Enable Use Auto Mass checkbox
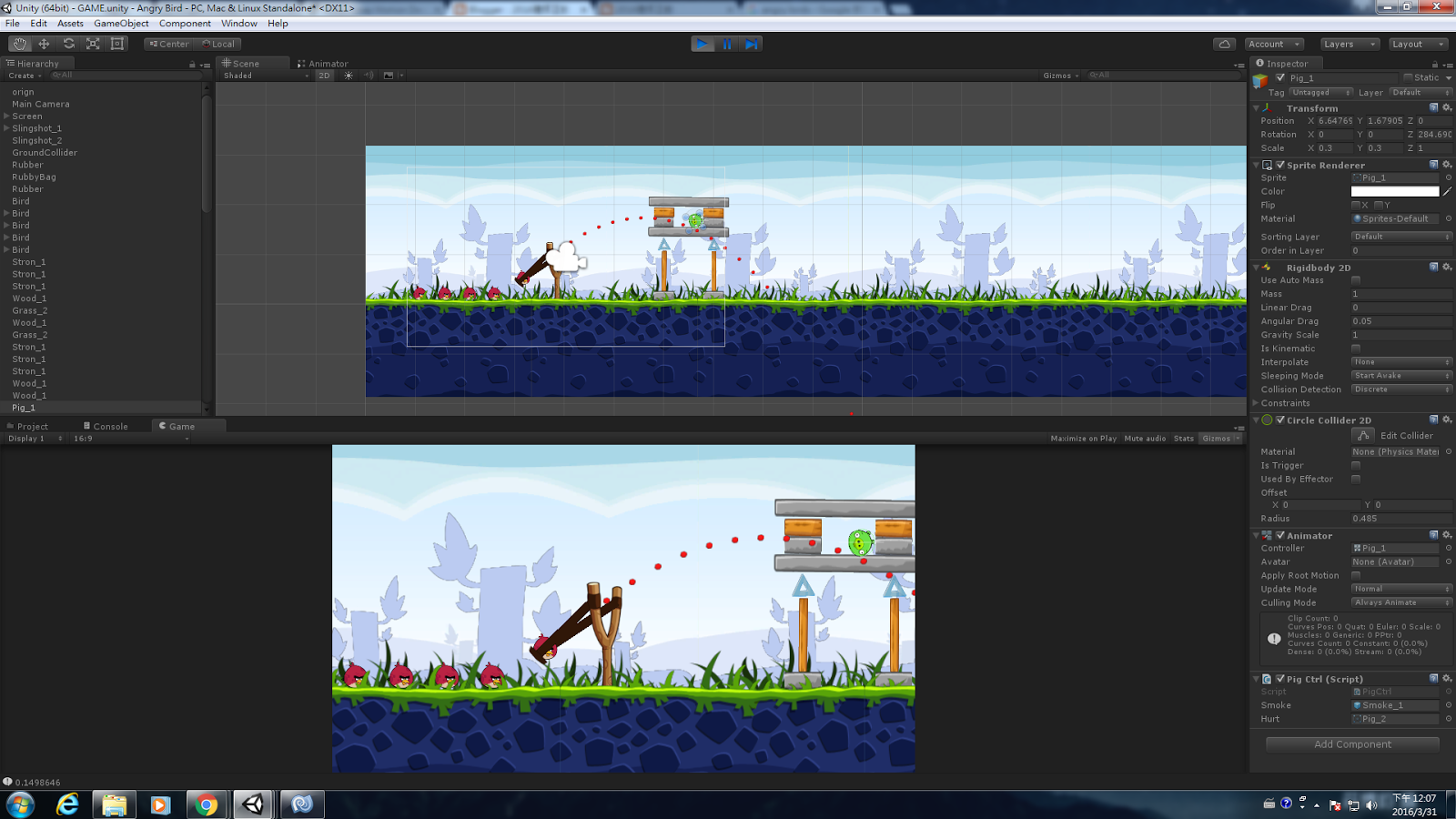Image resolution: width=1456 pixels, height=819 pixels. [x=1356, y=280]
